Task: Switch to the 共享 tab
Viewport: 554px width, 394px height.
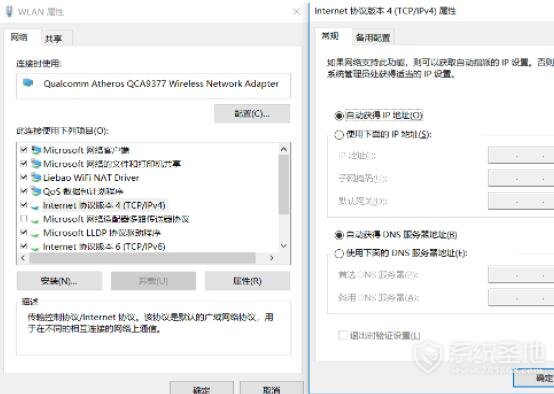Action: [x=54, y=39]
